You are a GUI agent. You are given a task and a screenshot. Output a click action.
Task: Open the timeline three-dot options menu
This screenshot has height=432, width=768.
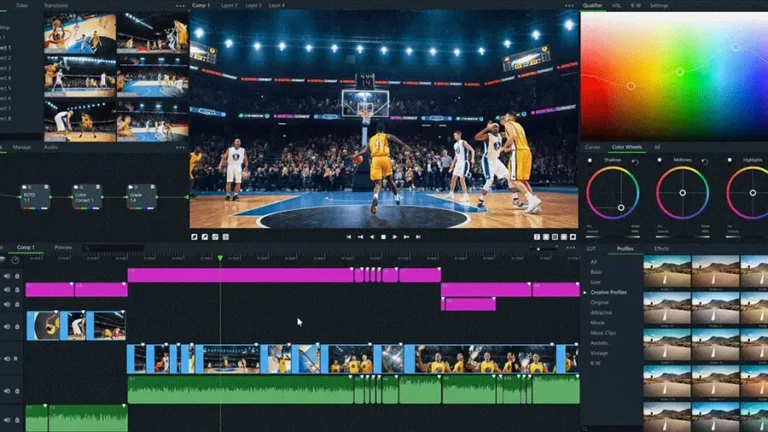[x=571, y=248]
